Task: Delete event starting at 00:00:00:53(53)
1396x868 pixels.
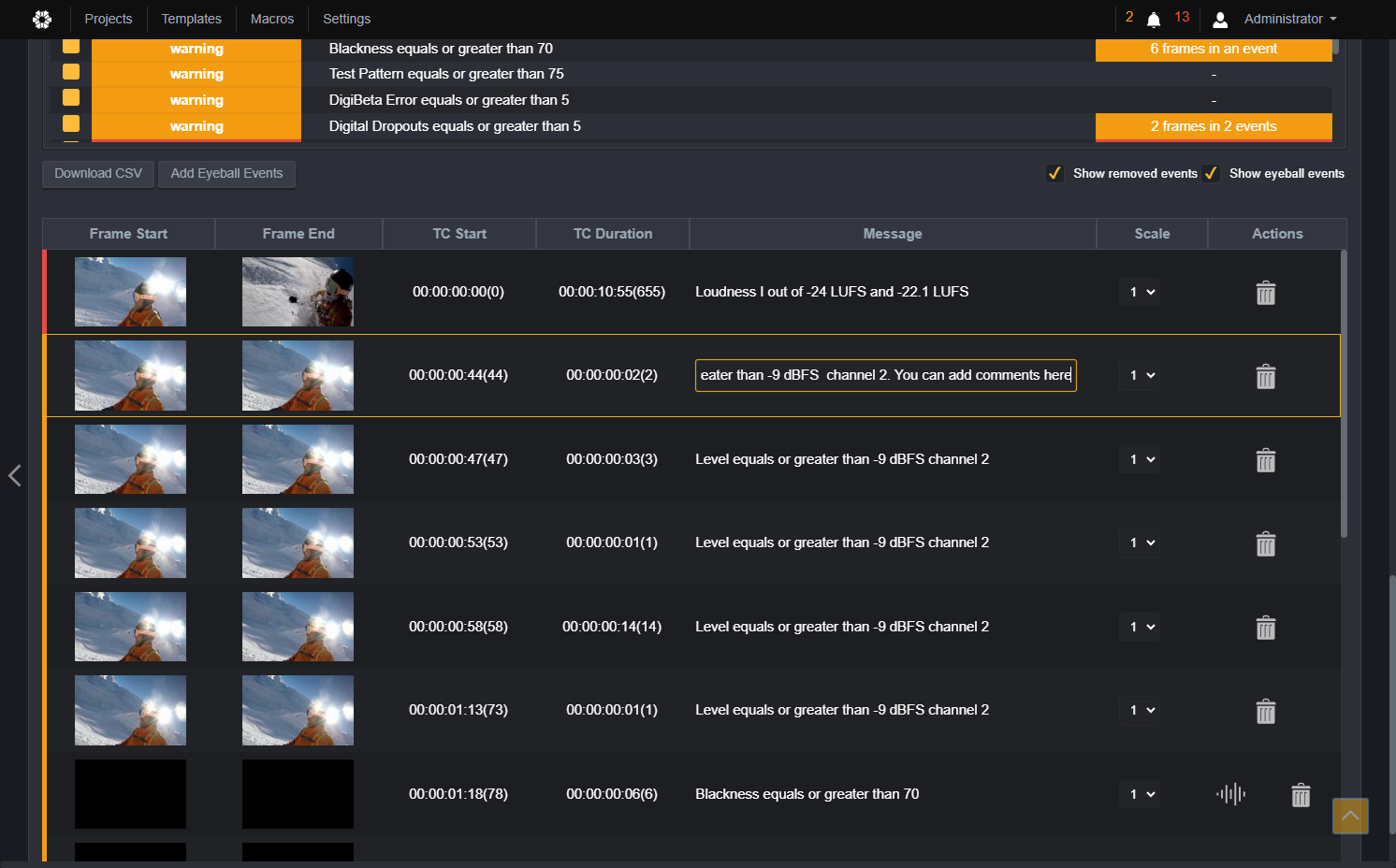Action: coord(1266,543)
